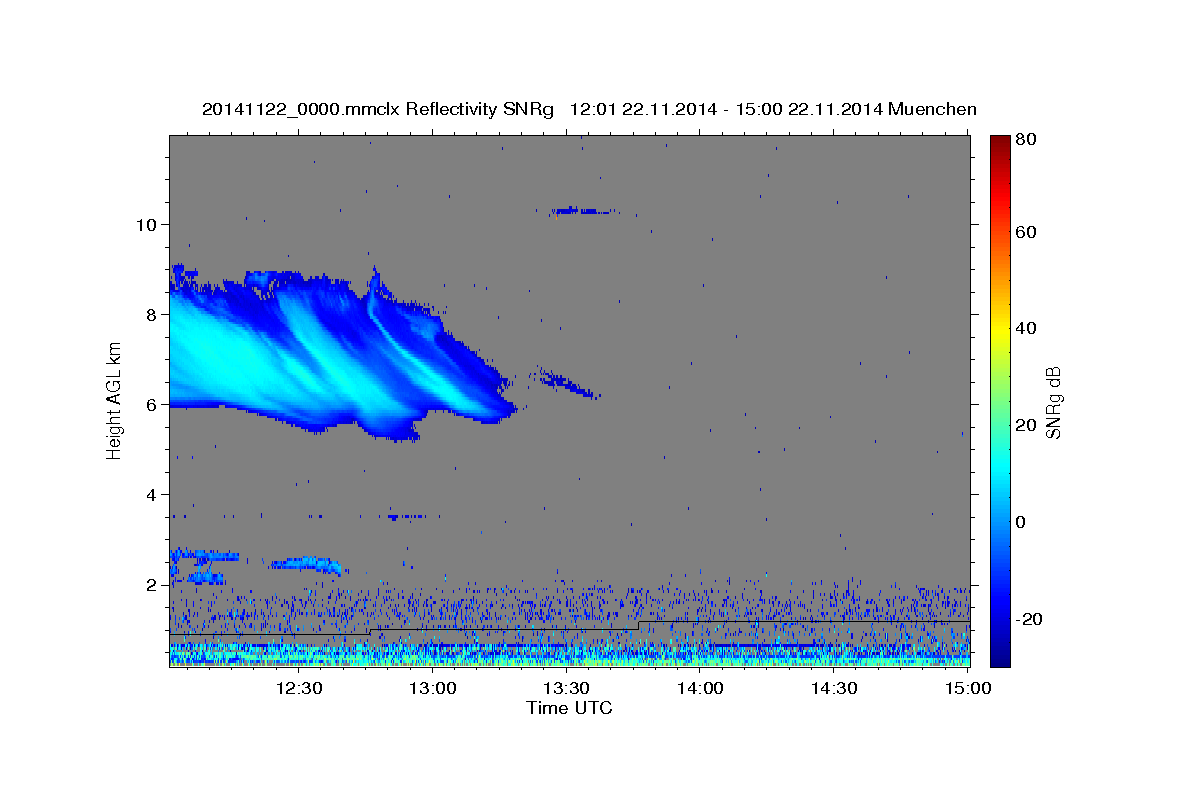Viewport: 1200px width, 800px height.
Task: Click the plot title text at top
Action: 589,109
